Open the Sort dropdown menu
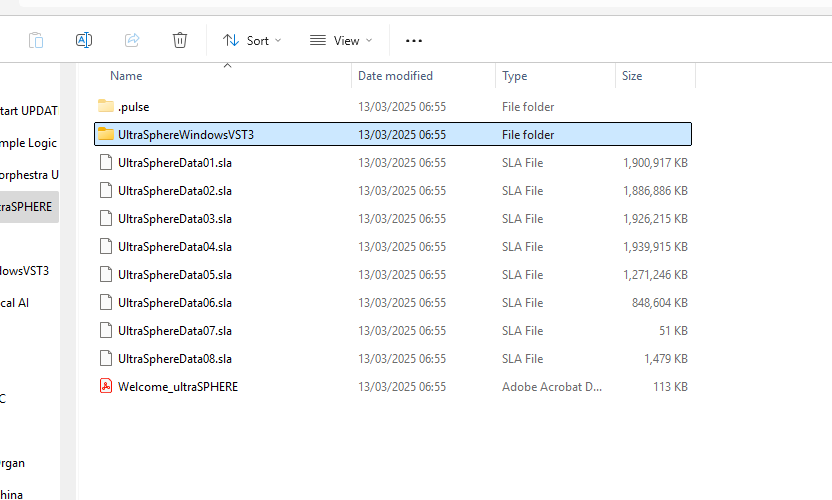 coord(252,40)
